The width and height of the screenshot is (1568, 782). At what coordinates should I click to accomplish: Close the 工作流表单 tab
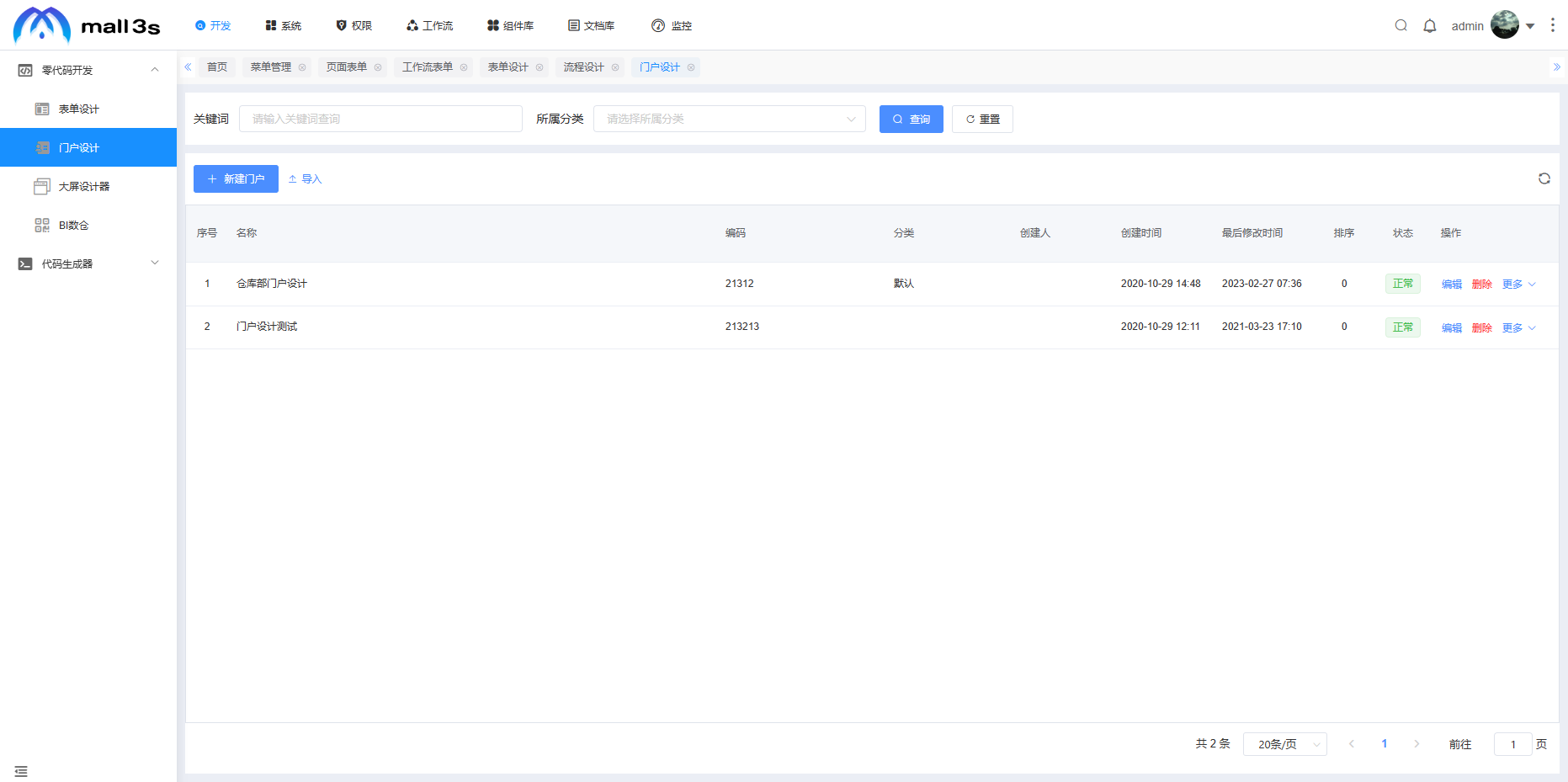(x=464, y=67)
